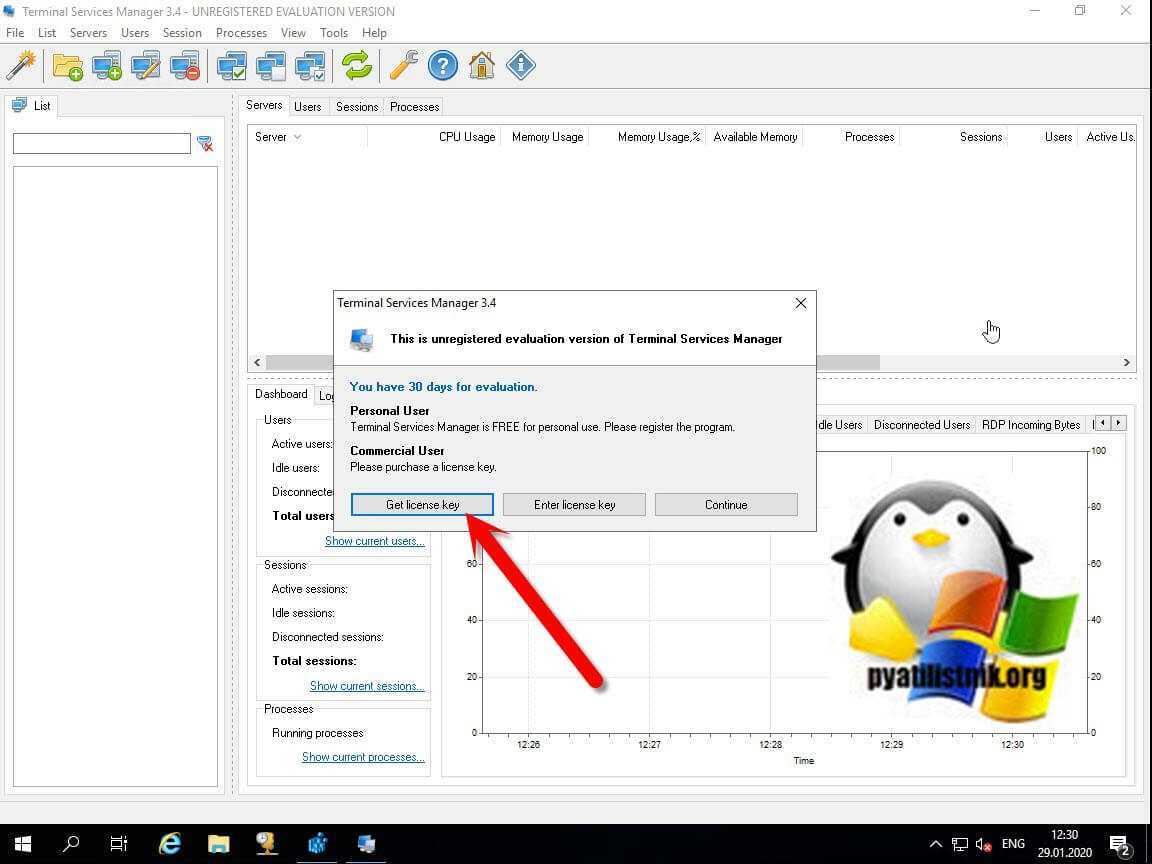Click the edit server pencil icon

point(146,66)
